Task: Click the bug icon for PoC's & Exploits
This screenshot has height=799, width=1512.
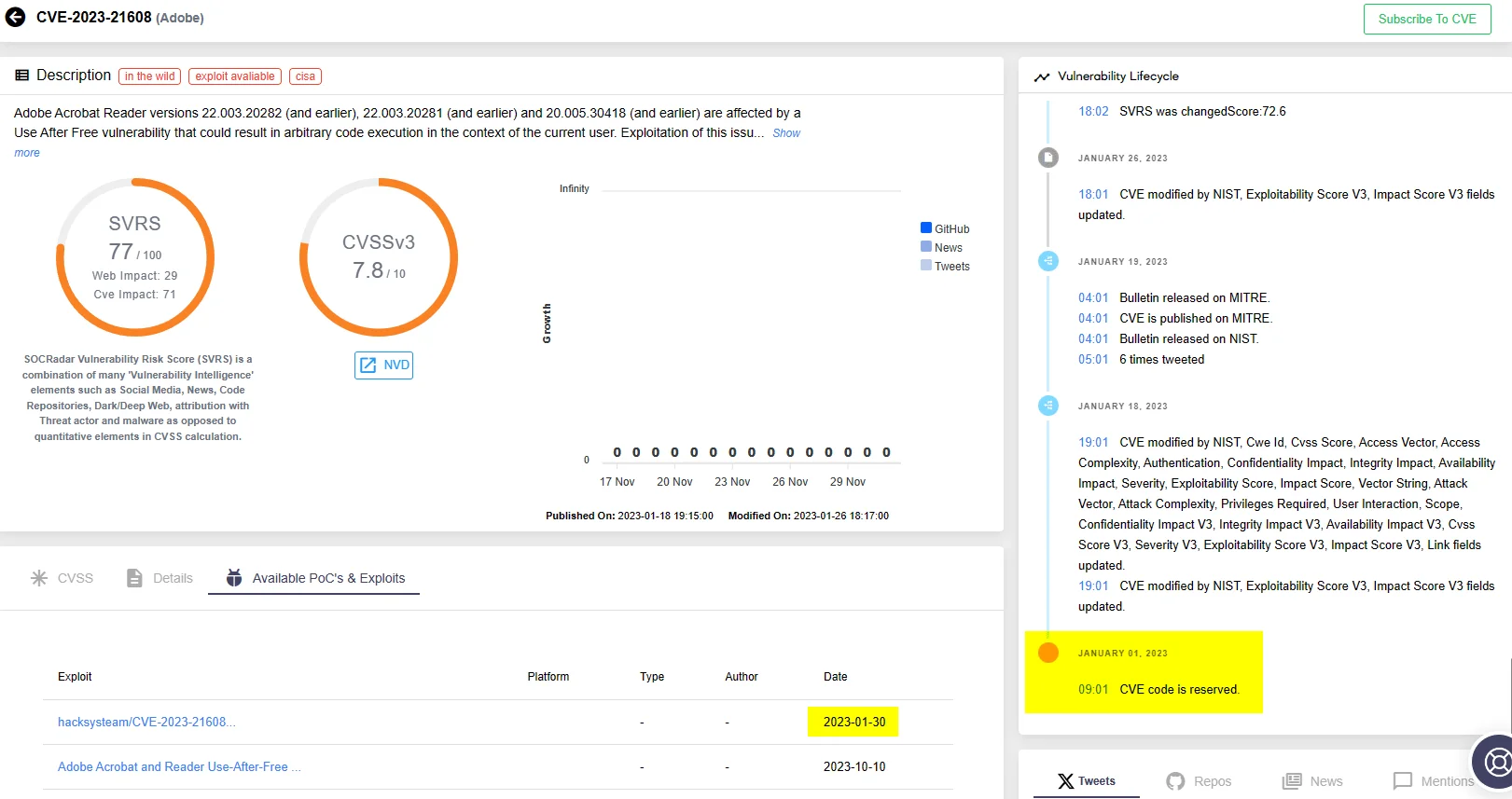Action: [234, 578]
